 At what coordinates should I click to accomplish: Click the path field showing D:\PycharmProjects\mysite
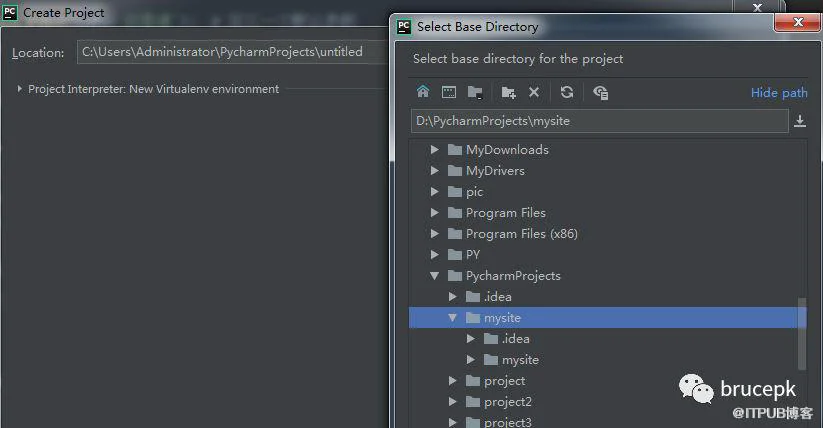click(599, 121)
